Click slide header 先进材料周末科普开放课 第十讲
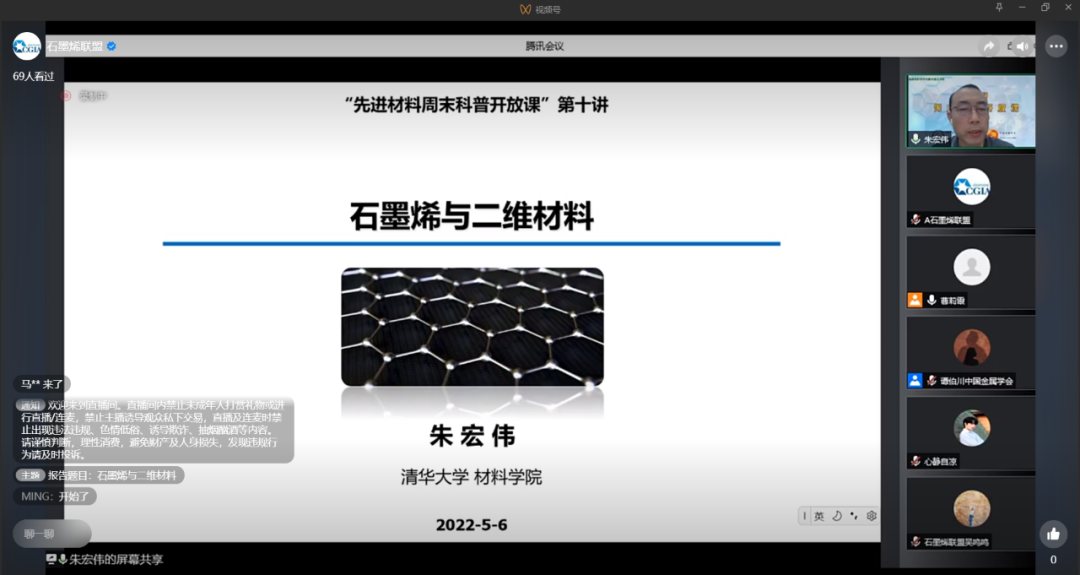Viewport: 1080px width, 575px height. pyautogui.click(x=477, y=105)
